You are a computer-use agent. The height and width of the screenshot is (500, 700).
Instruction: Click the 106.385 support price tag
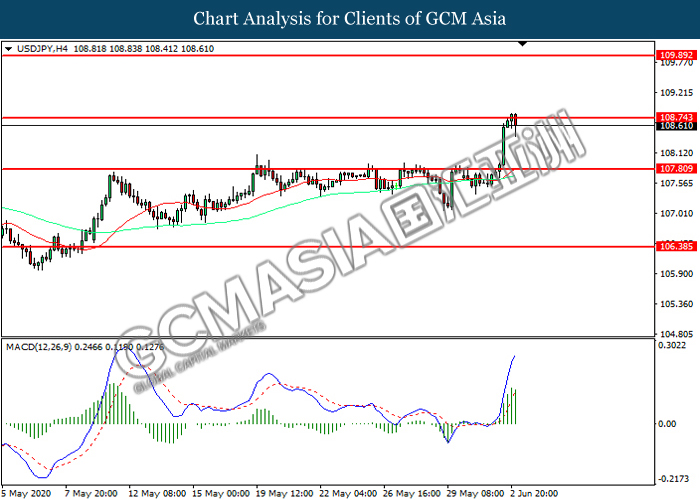pyautogui.click(x=676, y=246)
